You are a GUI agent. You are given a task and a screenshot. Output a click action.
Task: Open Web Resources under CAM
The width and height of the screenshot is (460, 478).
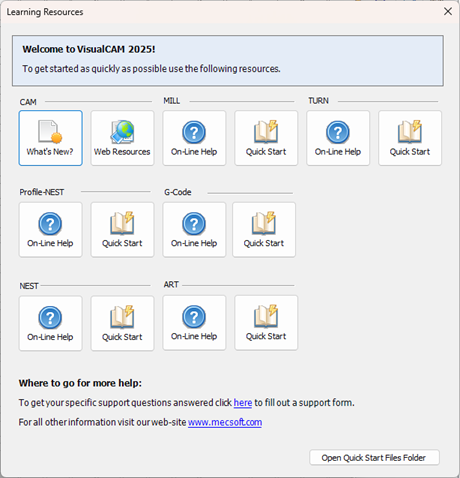(122, 138)
